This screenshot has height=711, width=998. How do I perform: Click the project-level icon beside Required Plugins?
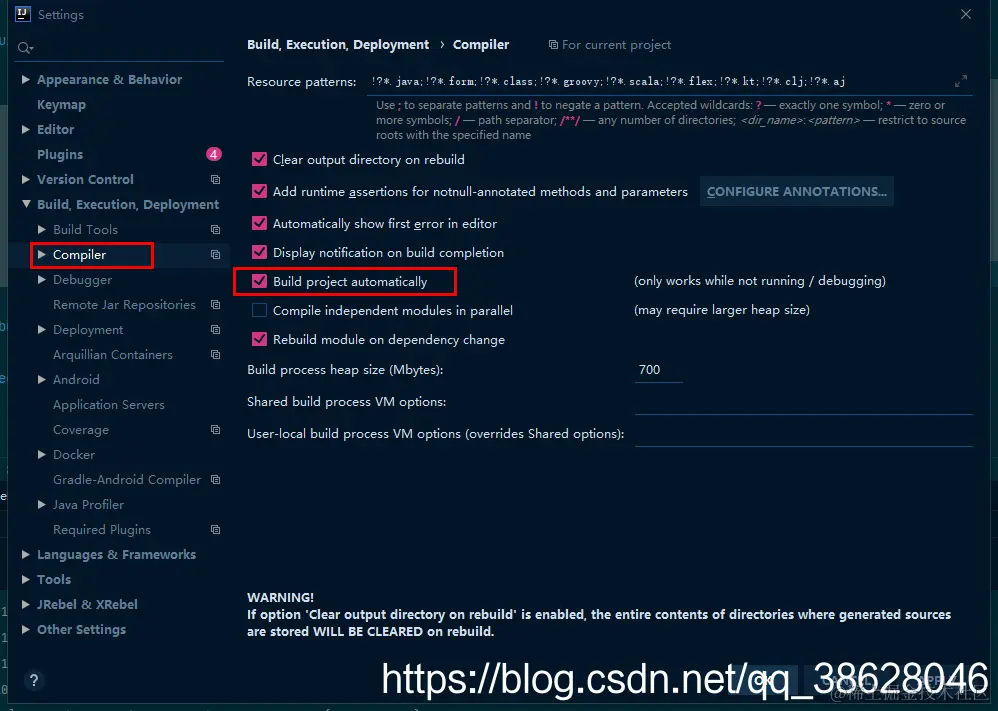[x=216, y=530]
